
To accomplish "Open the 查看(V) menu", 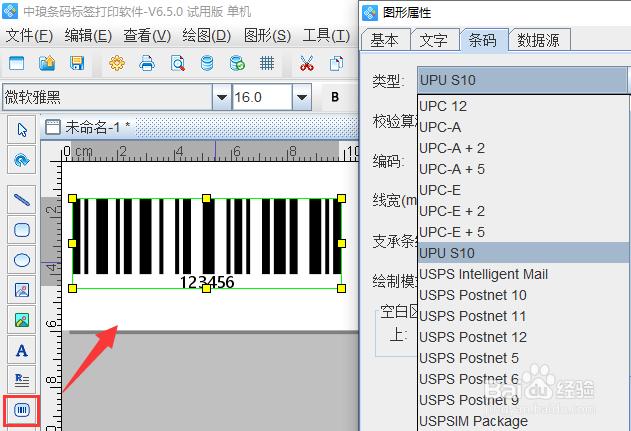I will tap(147, 36).
